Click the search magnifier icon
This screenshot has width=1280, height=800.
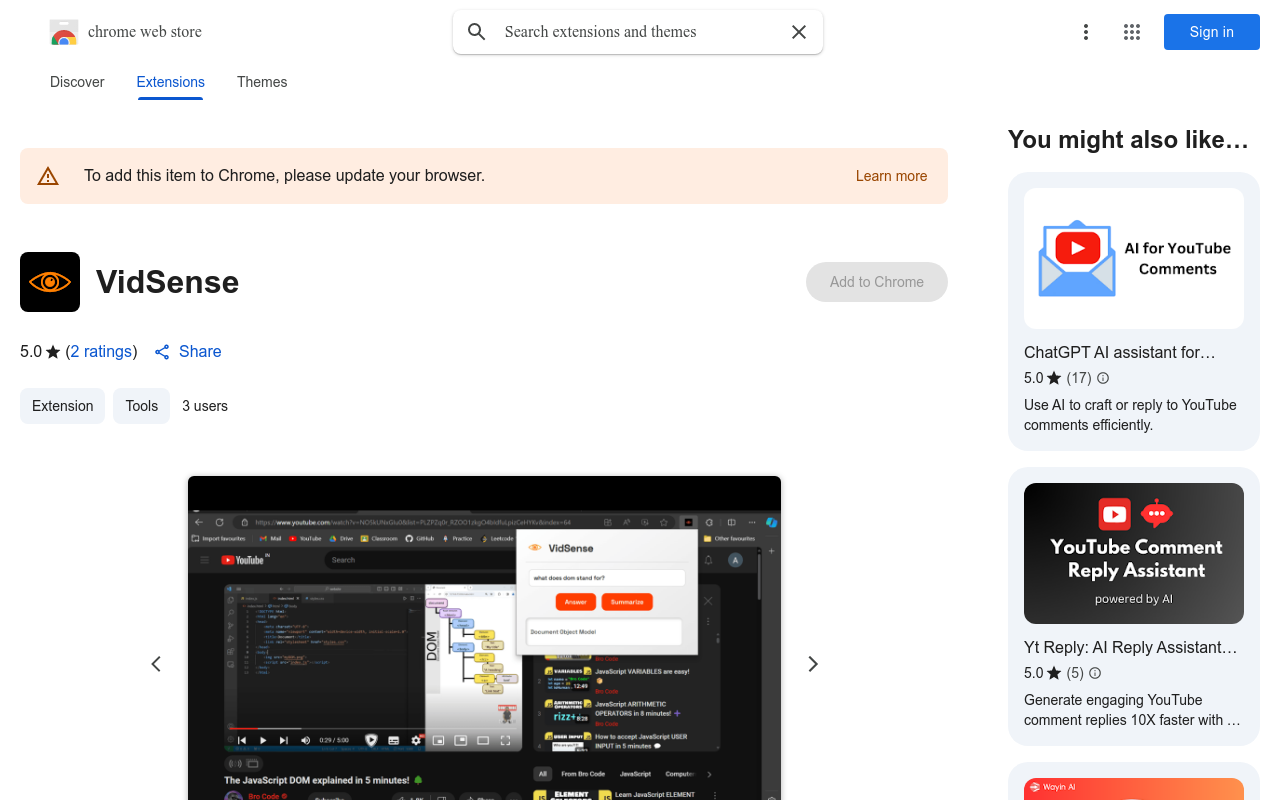(477, 32)
